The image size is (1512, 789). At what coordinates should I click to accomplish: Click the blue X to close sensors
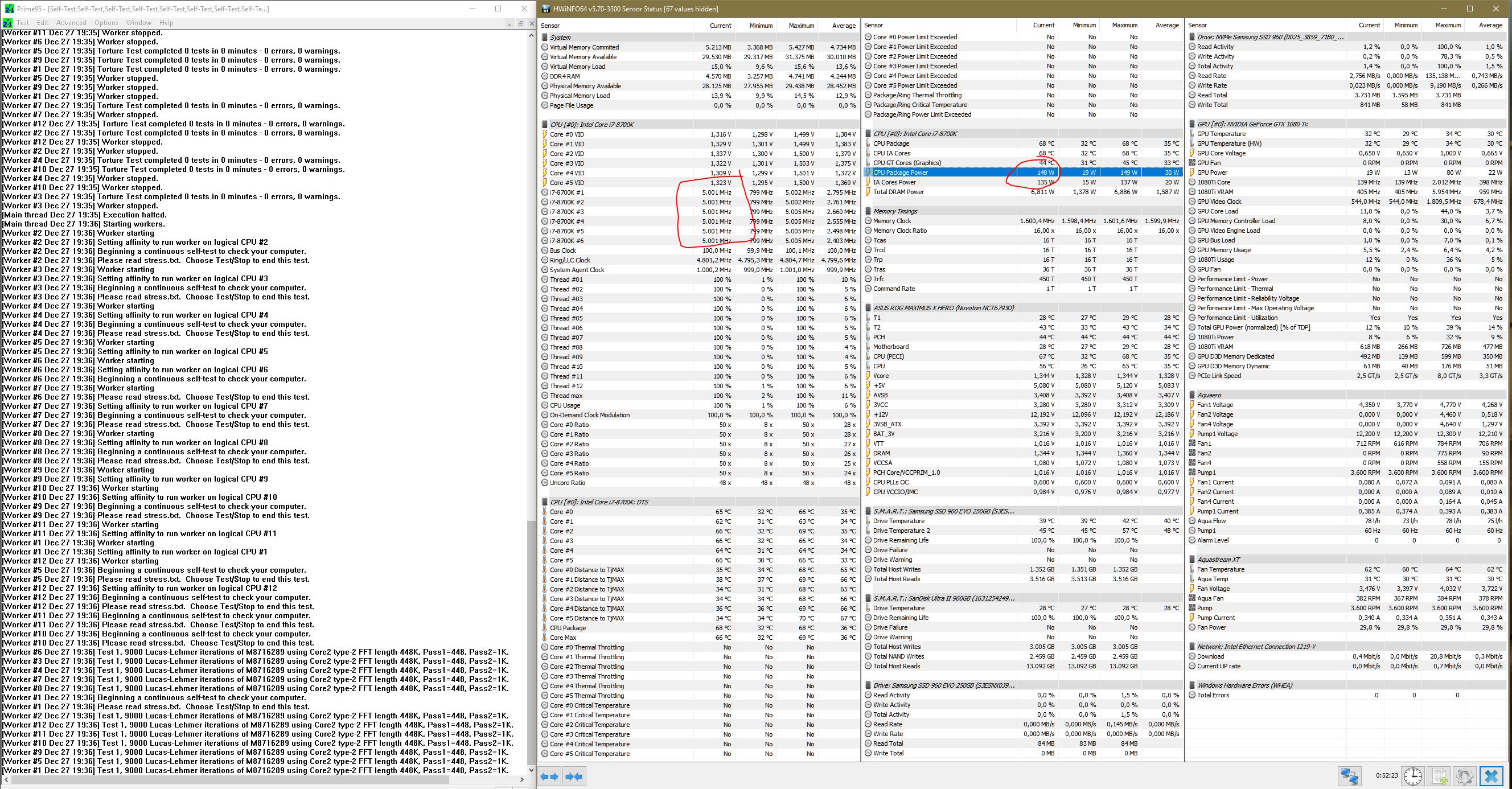(1492, 776)
